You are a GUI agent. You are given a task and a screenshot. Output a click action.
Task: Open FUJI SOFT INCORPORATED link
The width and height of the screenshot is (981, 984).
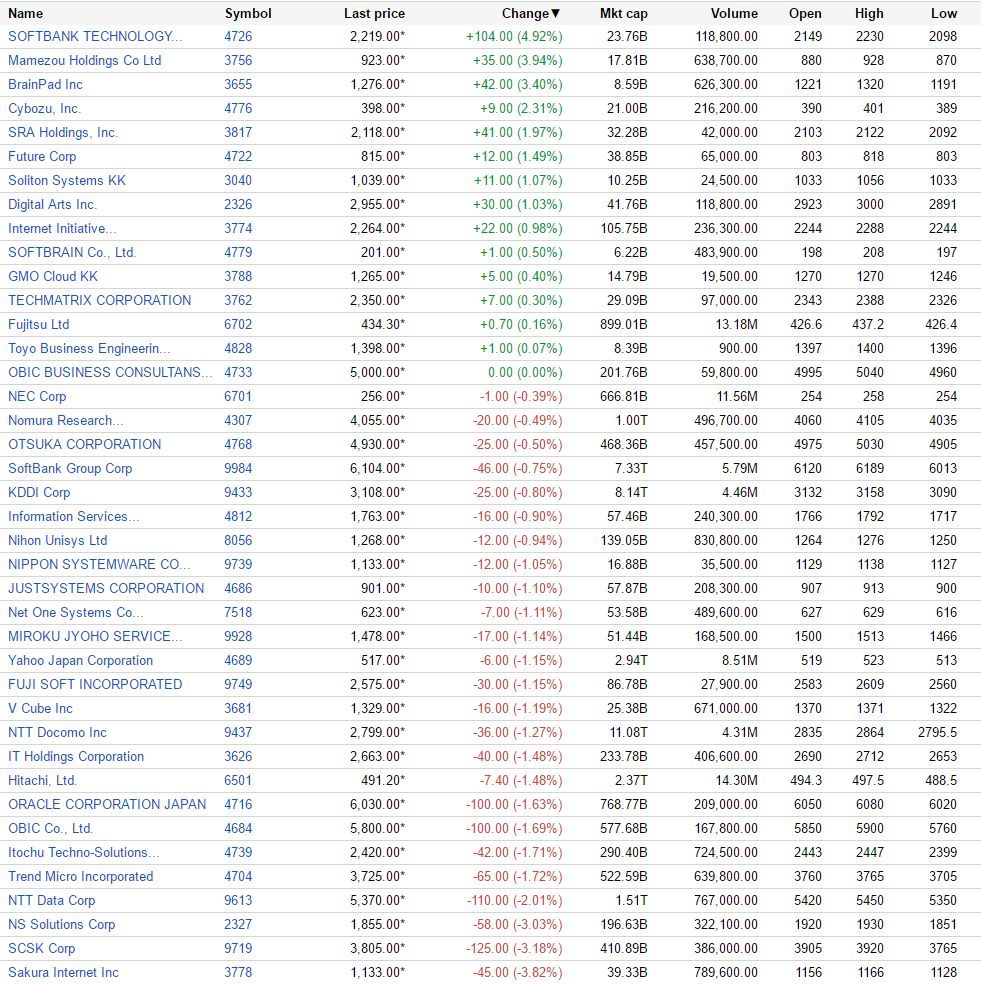(95, 685)
